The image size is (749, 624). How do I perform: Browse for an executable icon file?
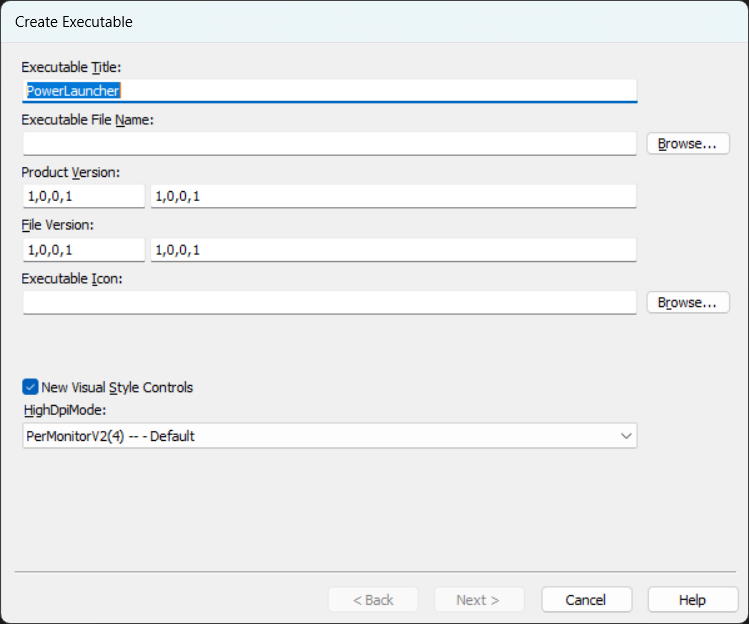click(687, 302)
